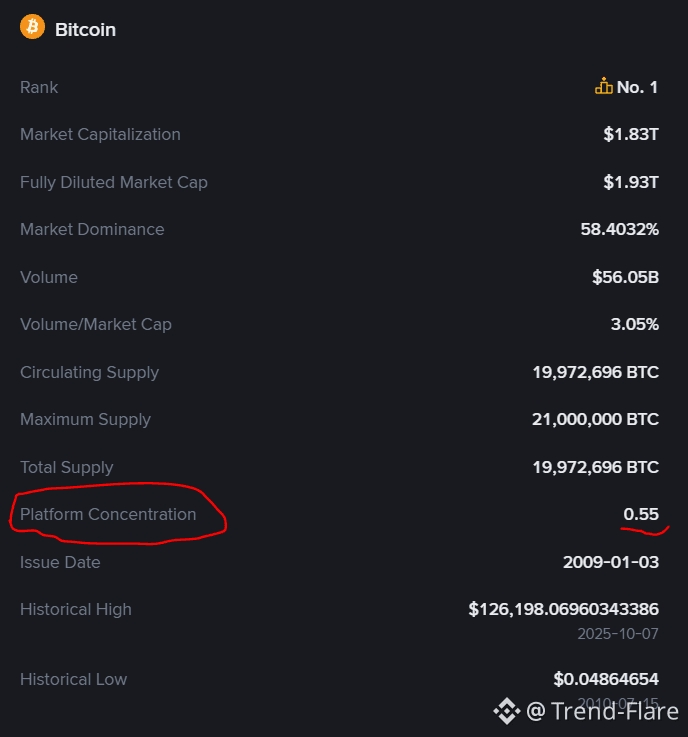Click the Bitcoin title text
This screenshot has width=688, height=737.
click(85, 30)
